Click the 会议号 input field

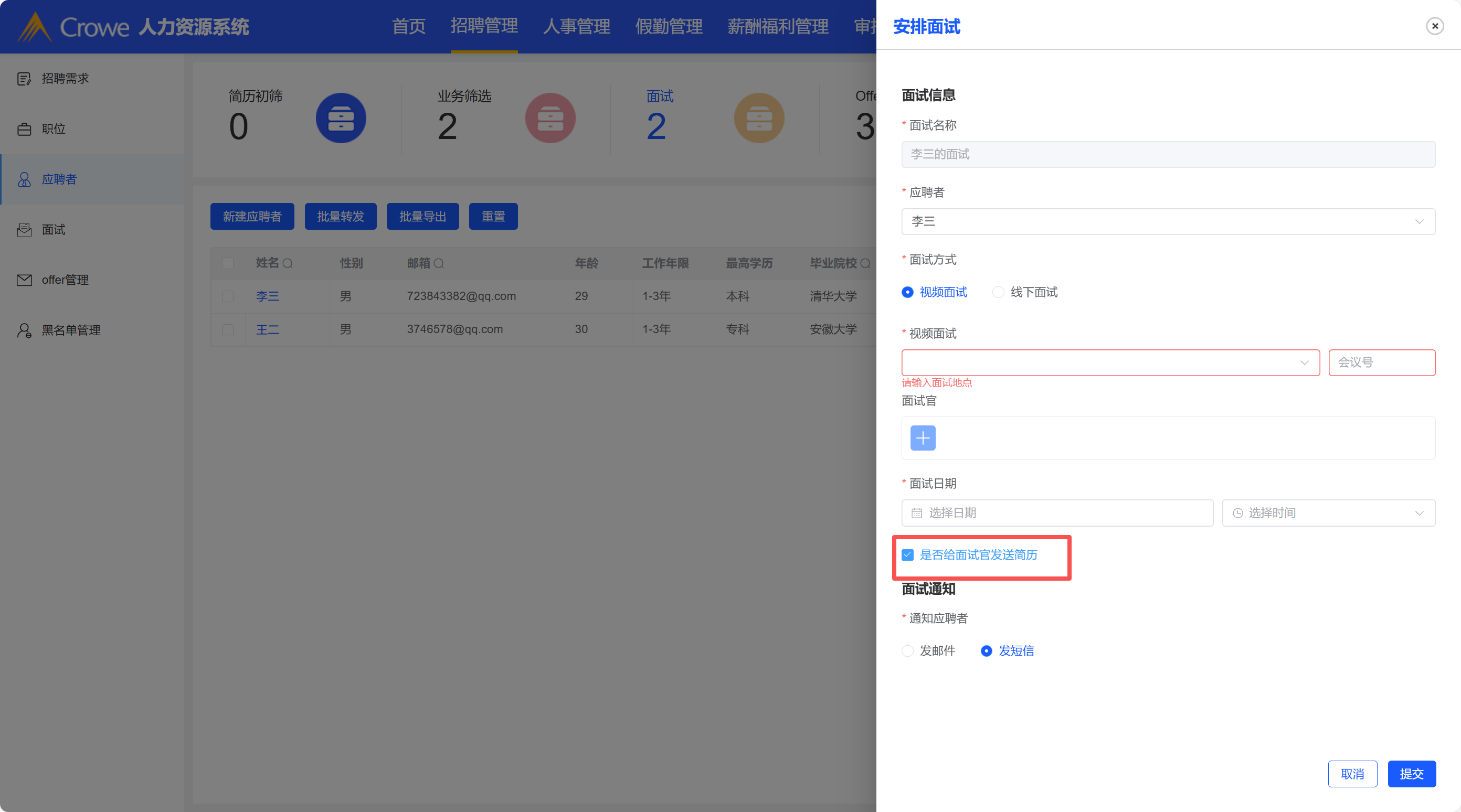[1382, 362]
